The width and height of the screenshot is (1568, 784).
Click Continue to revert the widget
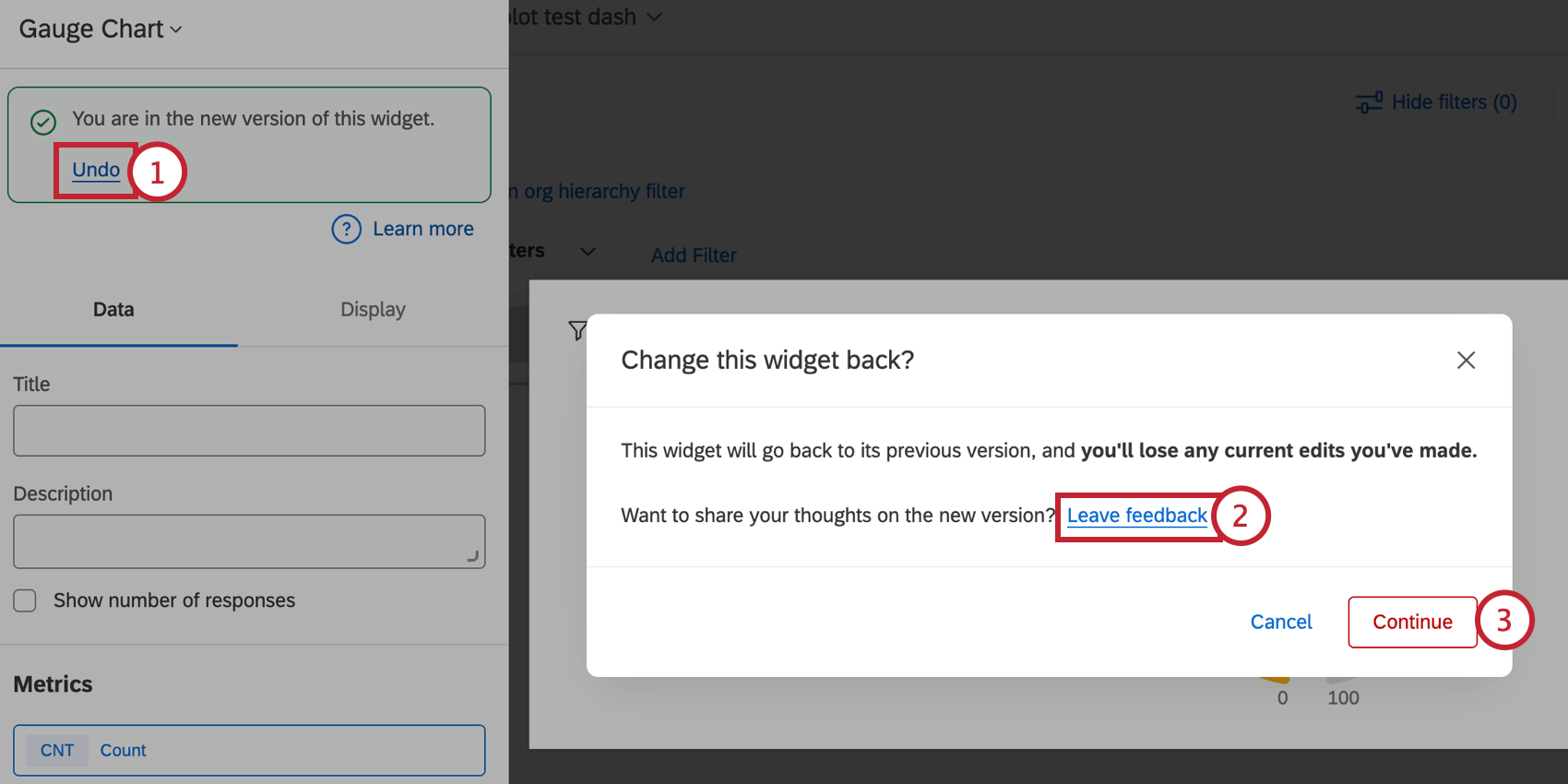click(x=1411, y=622)
